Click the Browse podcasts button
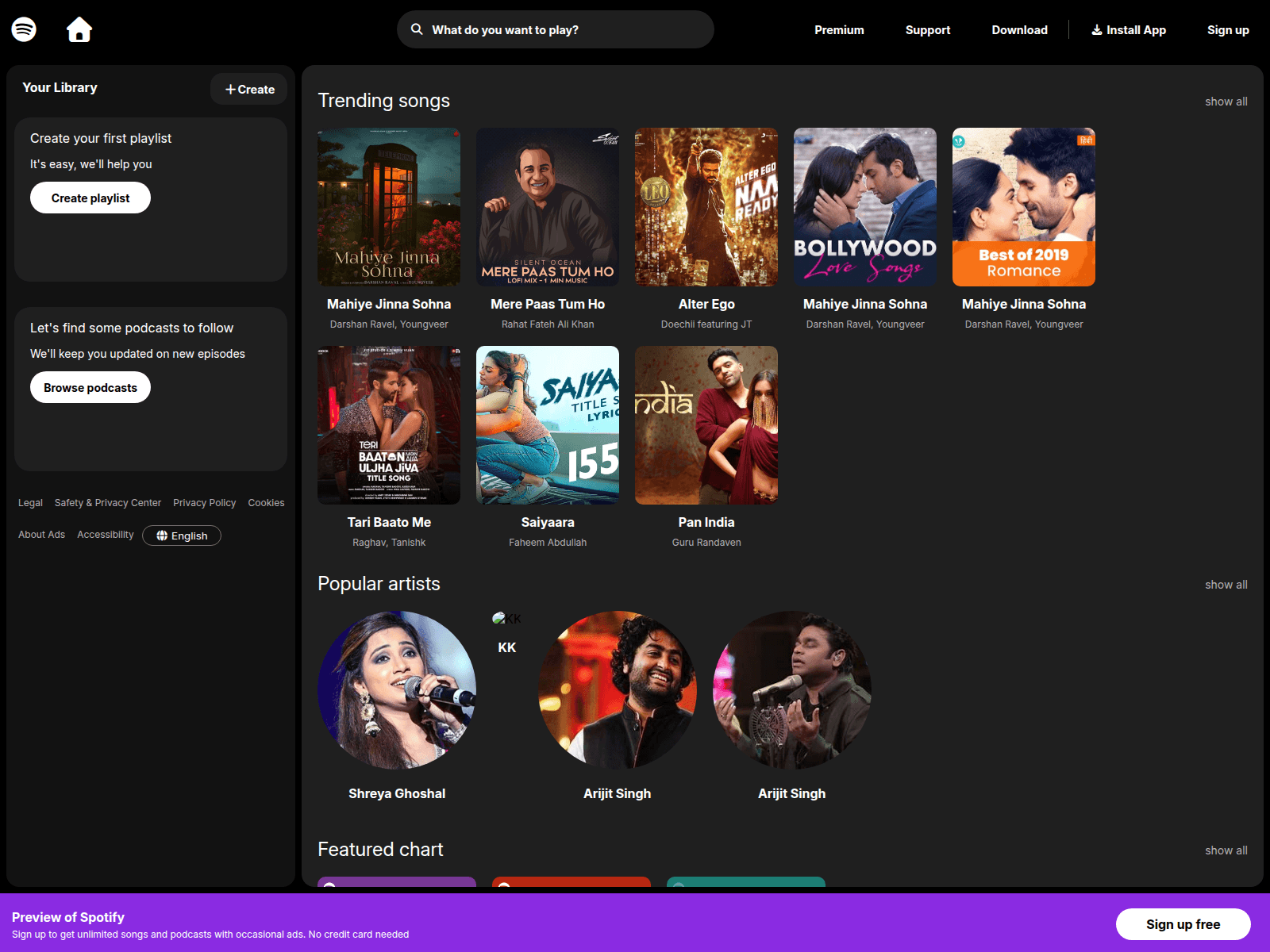Image resolution: width=1270 pixels, height=952 pixels. [x=90, y=387]
